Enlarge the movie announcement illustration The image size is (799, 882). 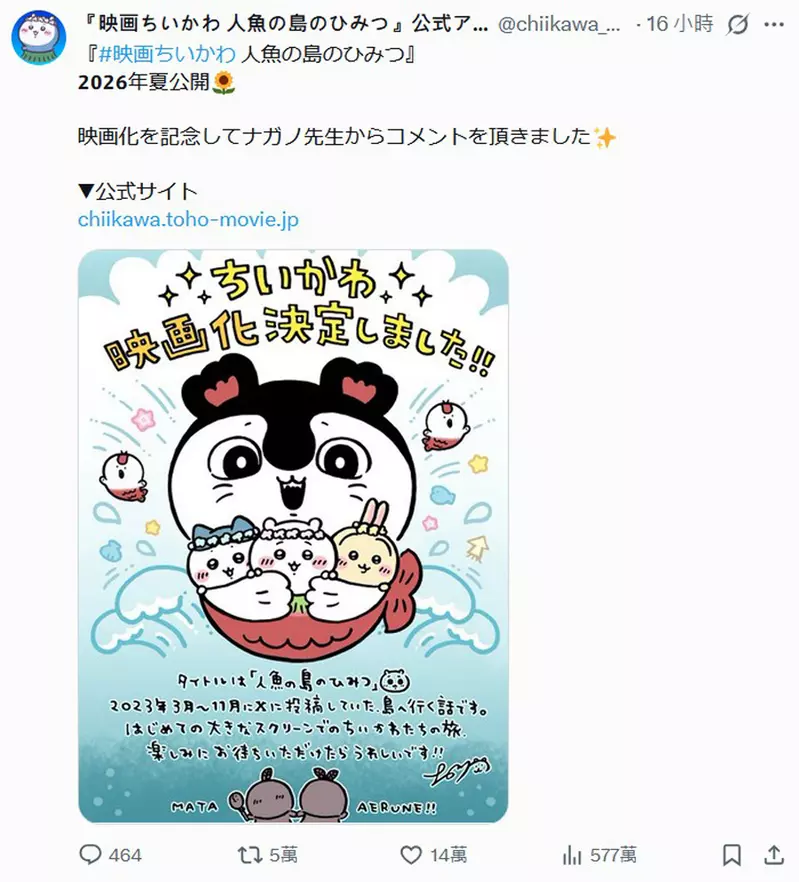coord(293,536)
